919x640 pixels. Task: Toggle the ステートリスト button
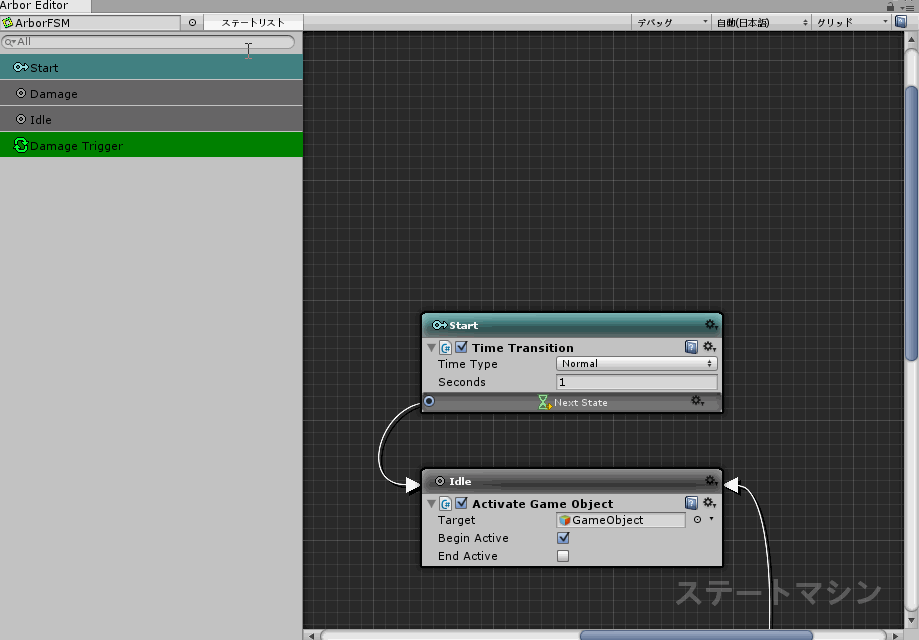pyautogui.click(x=253, y=22)
